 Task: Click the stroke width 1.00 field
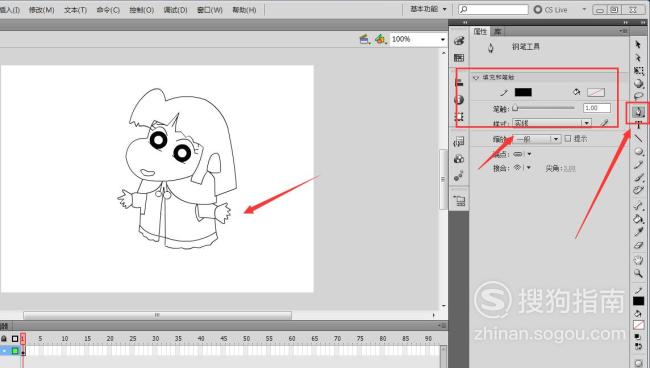pyautogui.click(x=597, y=108)
